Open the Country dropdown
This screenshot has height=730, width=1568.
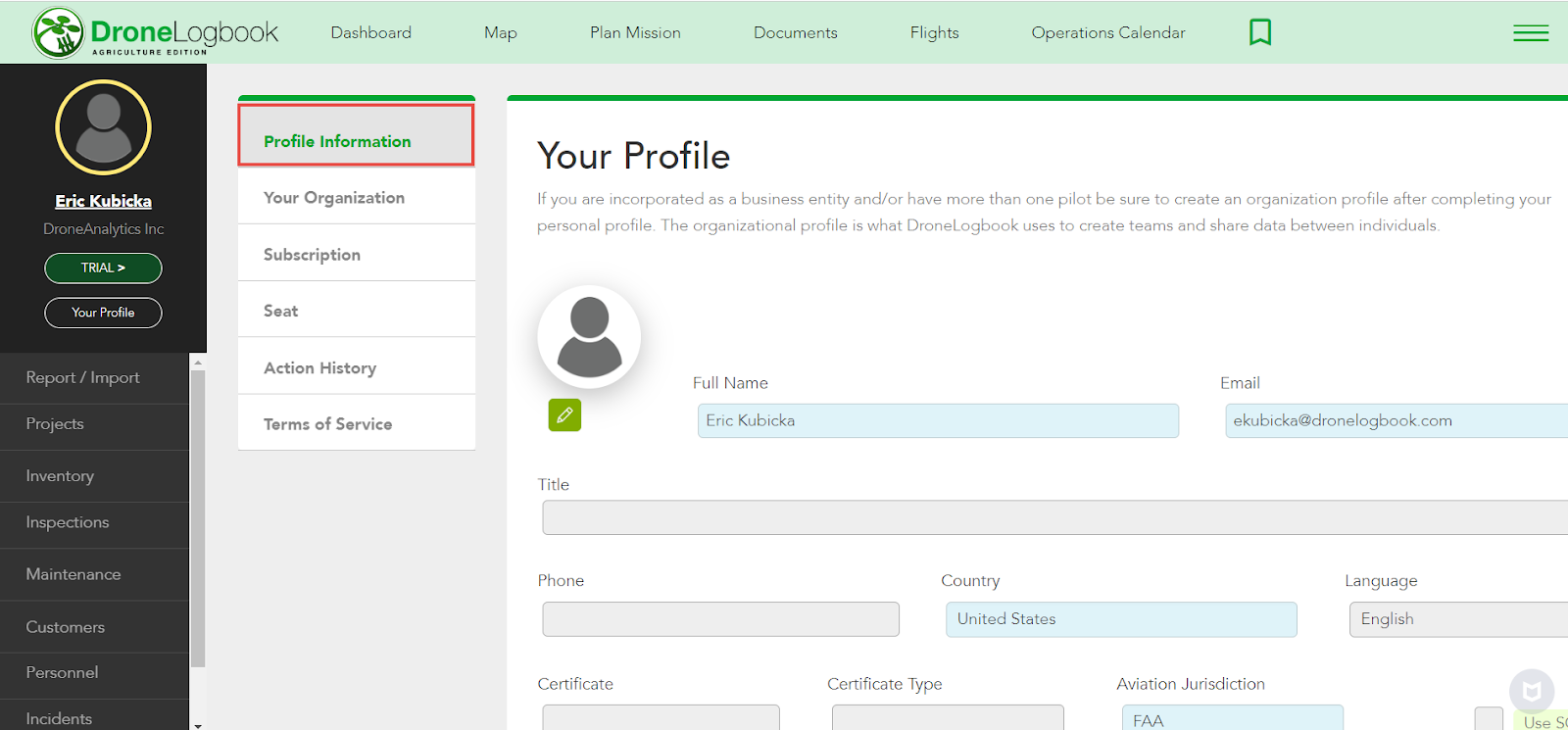pyautogui.click(x=1121, y=619)
